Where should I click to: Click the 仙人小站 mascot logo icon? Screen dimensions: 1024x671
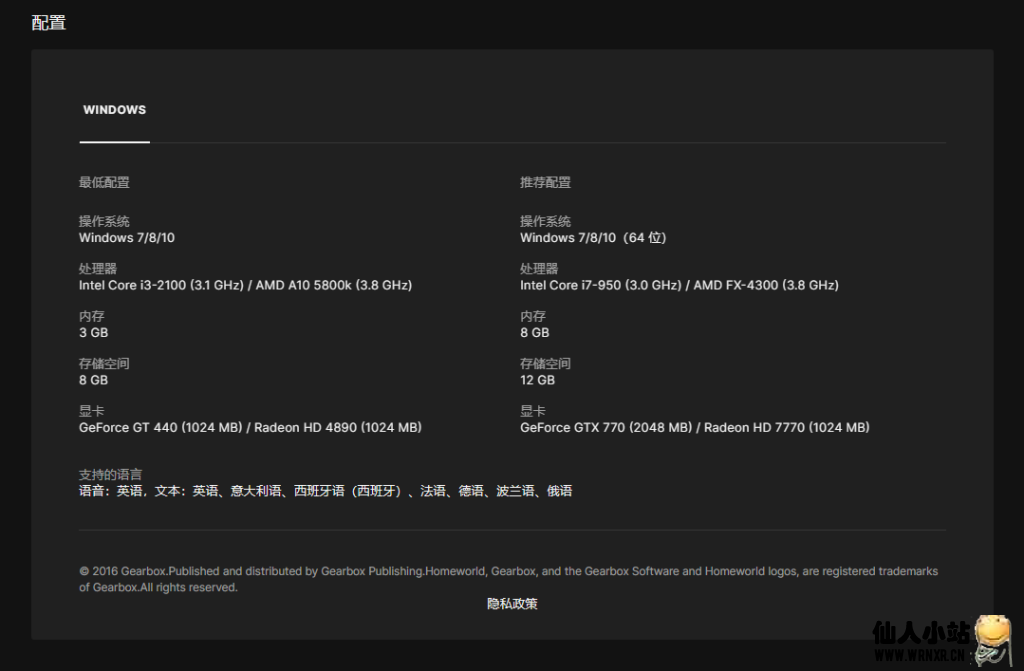click(991, 641)
